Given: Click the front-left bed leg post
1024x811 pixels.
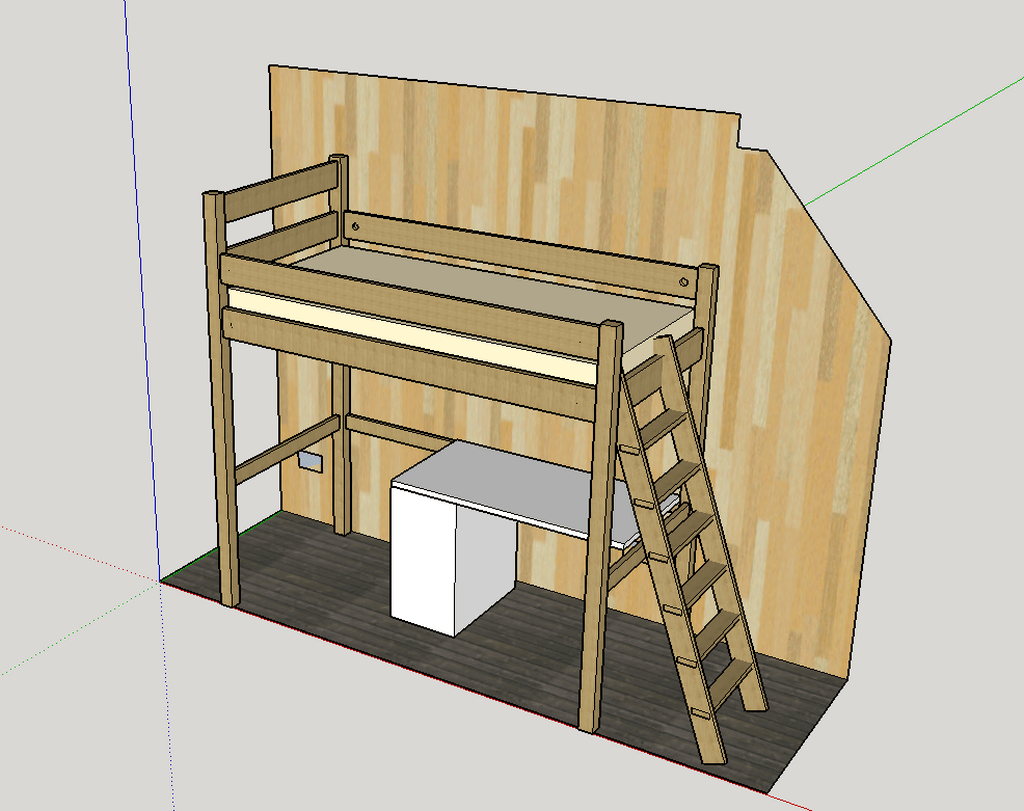Looking at the screenshot, I should click(x=221, y=398).
